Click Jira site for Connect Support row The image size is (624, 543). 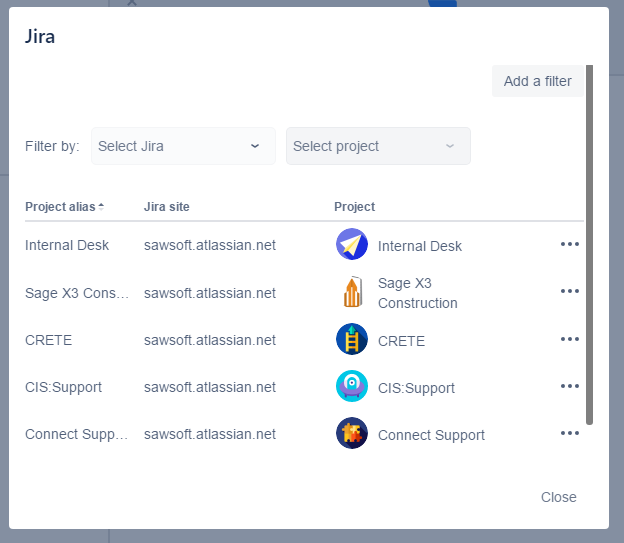(x=210, y=434)
